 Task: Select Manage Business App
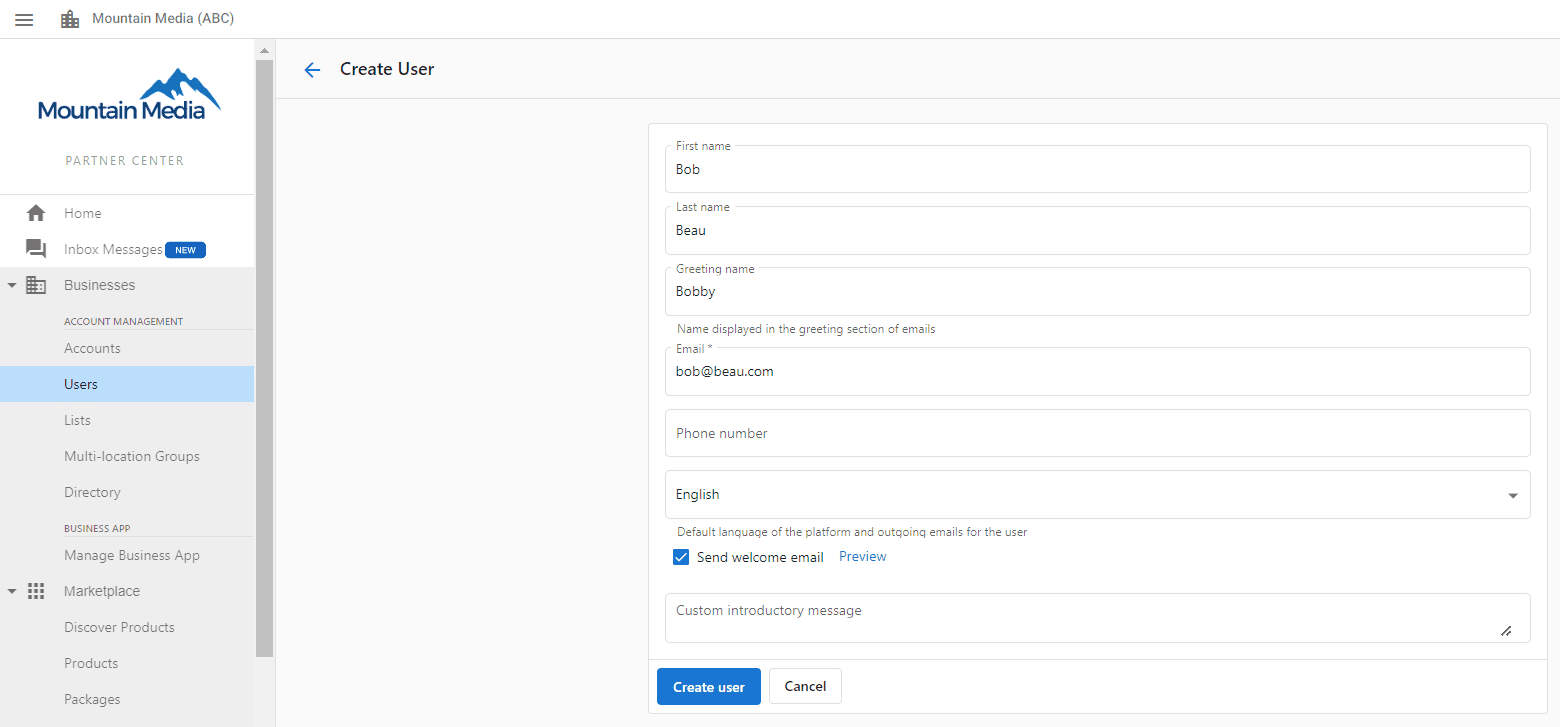[x=131, y=555]
